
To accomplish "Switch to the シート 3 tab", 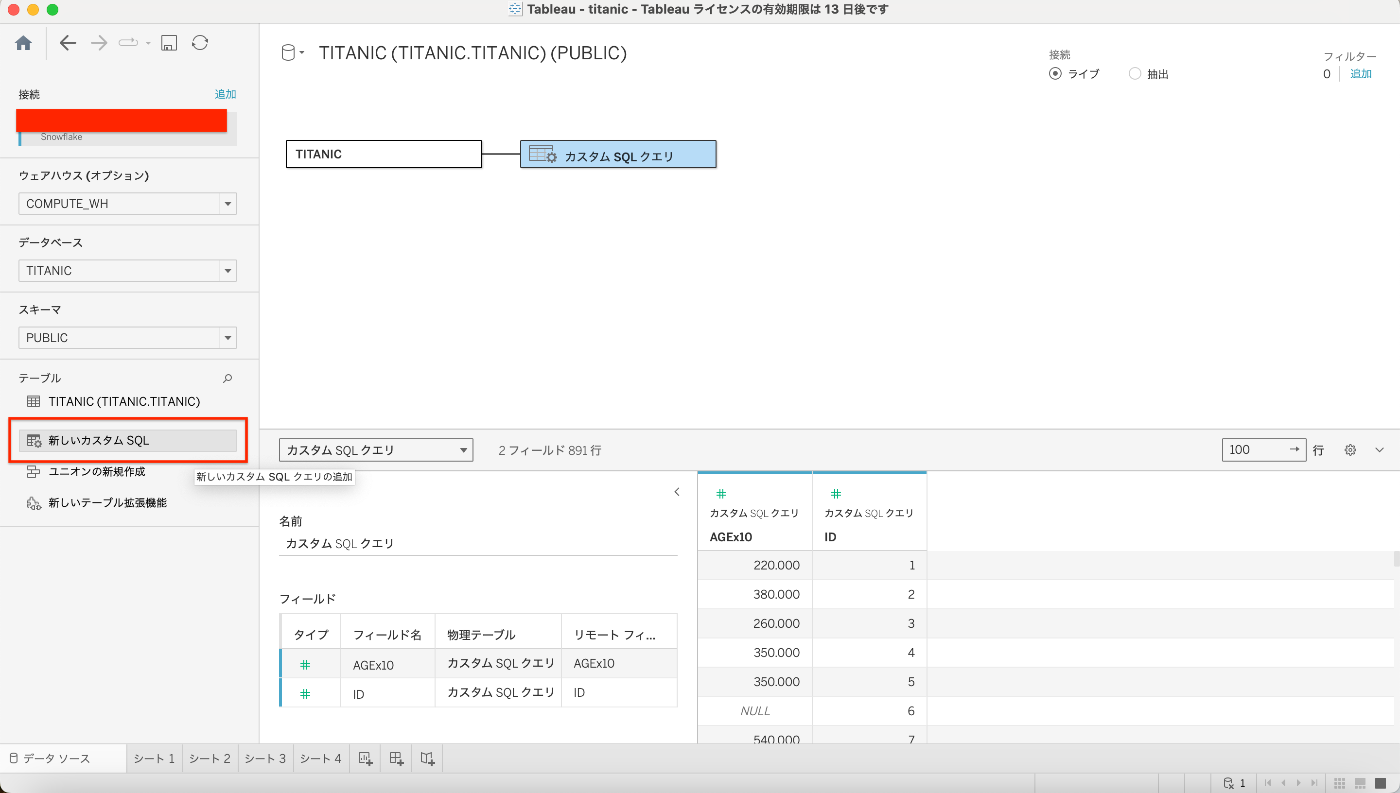I will [x=266, y=758].
